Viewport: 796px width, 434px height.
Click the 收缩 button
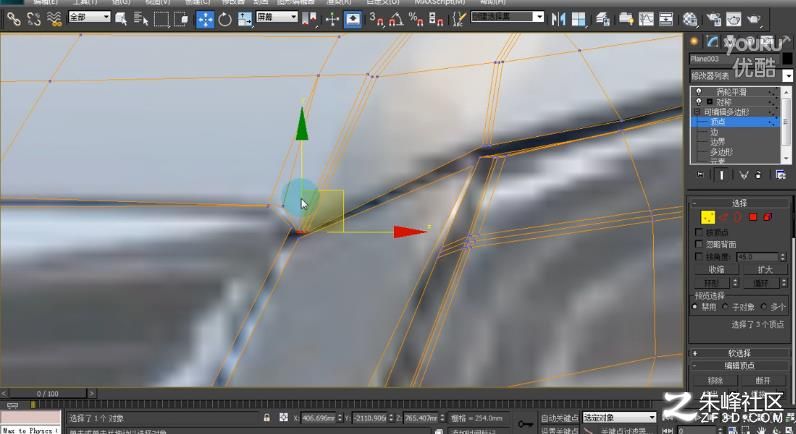(716, 270)
